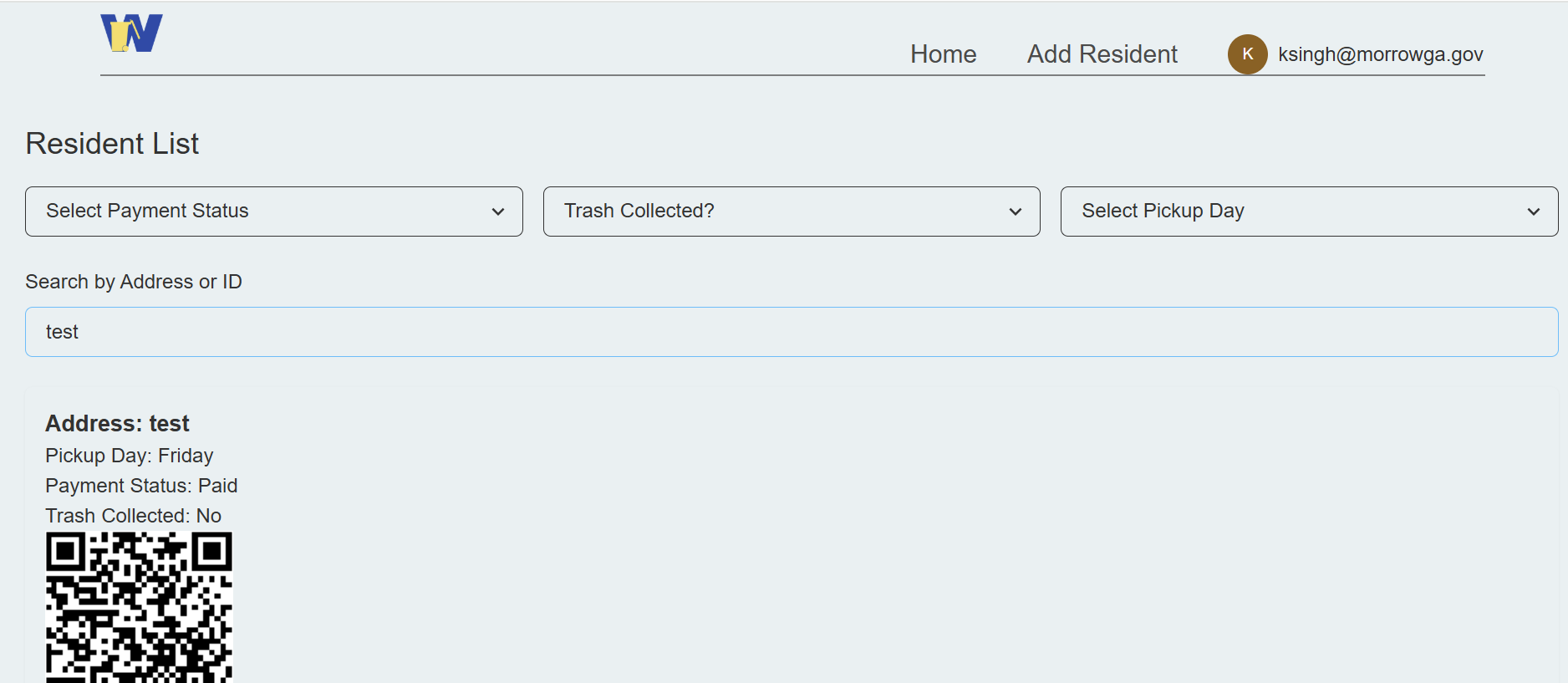Click the 'Pickup Day: Friday' text
Screen dimensions: 1568x683
(x=130, y=456)
